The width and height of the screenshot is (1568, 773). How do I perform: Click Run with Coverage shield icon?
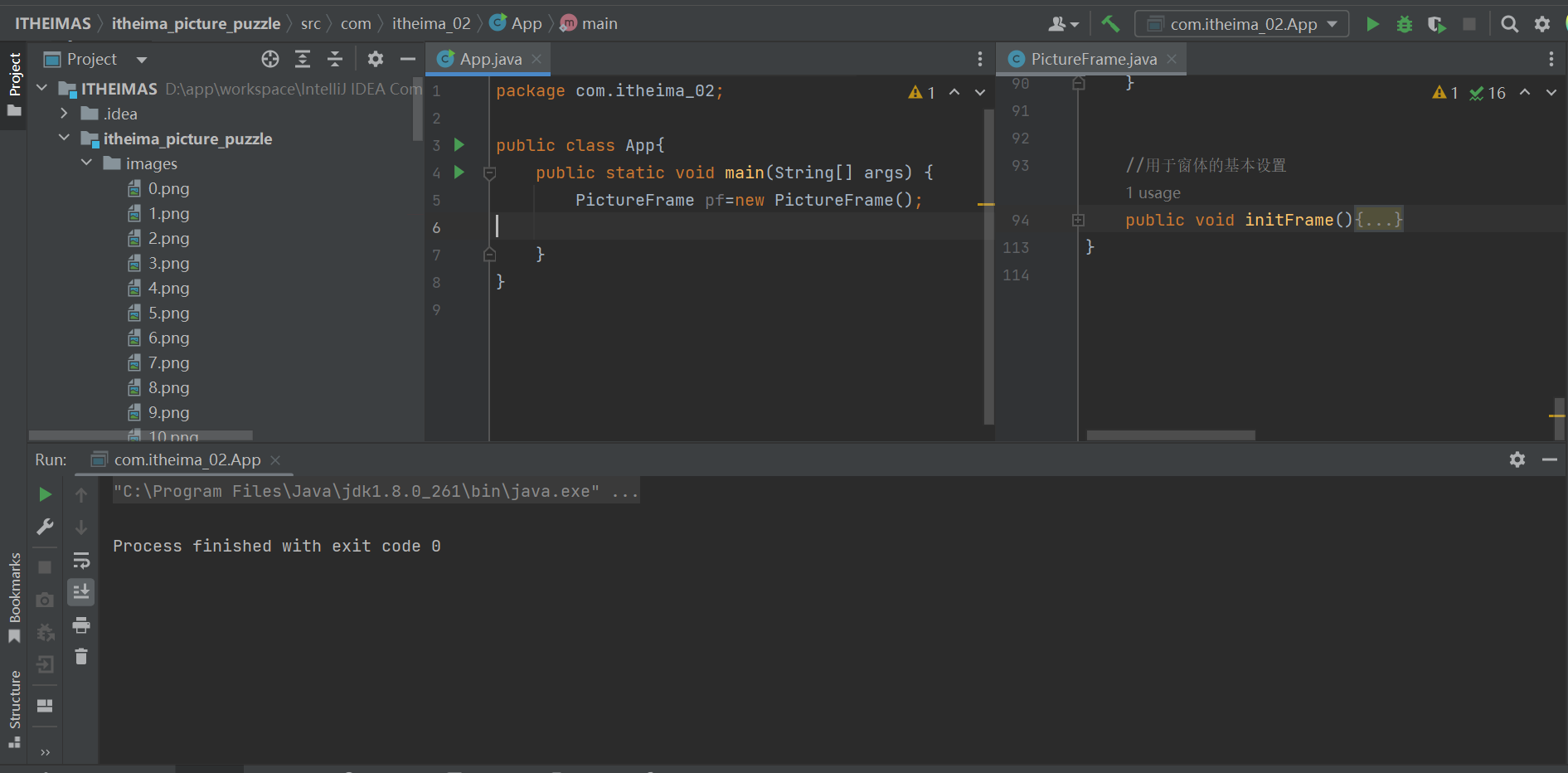click(x=1437, y=24)
